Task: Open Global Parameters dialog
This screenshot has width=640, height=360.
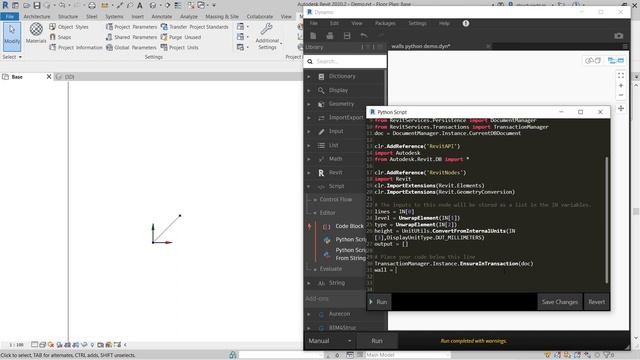Action: tap(131, 47)
